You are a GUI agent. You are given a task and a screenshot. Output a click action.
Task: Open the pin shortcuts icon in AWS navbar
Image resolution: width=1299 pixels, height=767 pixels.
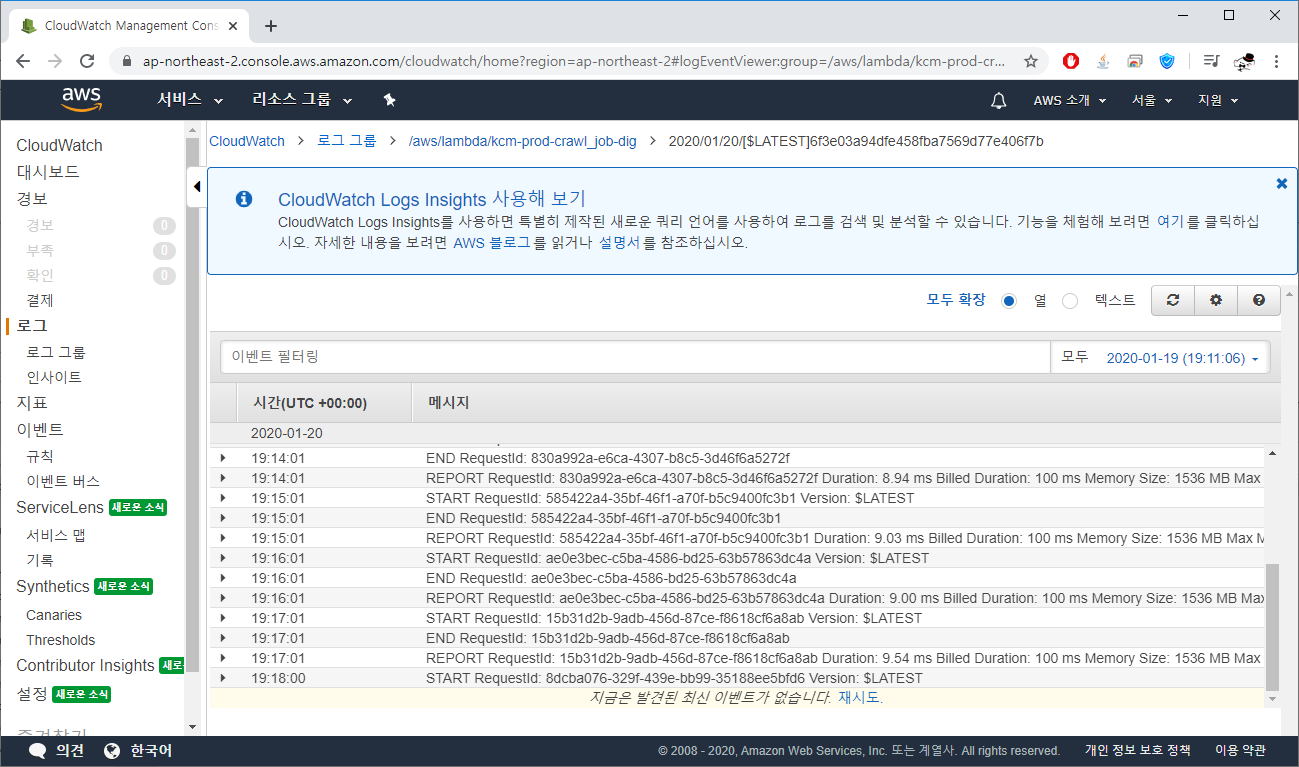click(390, 100)
